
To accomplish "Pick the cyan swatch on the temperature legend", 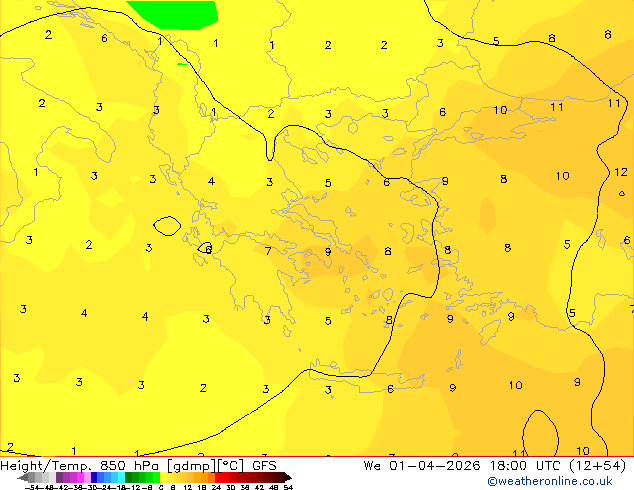I will [x=121, y=477].
